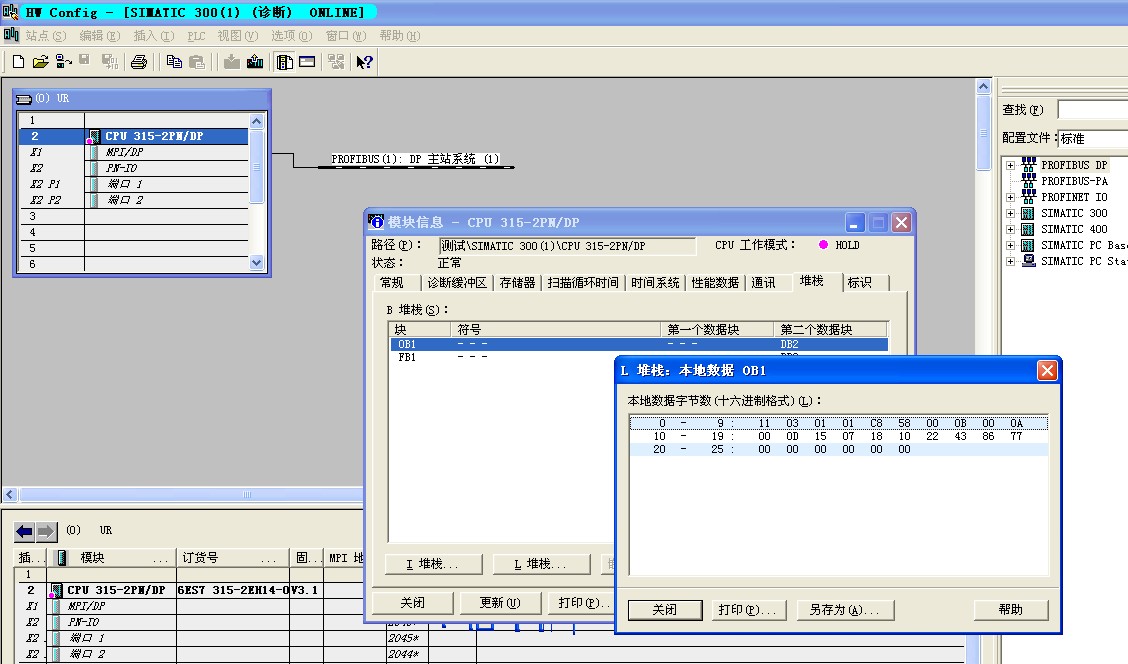Switch to the 时间系统 tab
Screen dimensions: 1128x664
click(655, 283)
